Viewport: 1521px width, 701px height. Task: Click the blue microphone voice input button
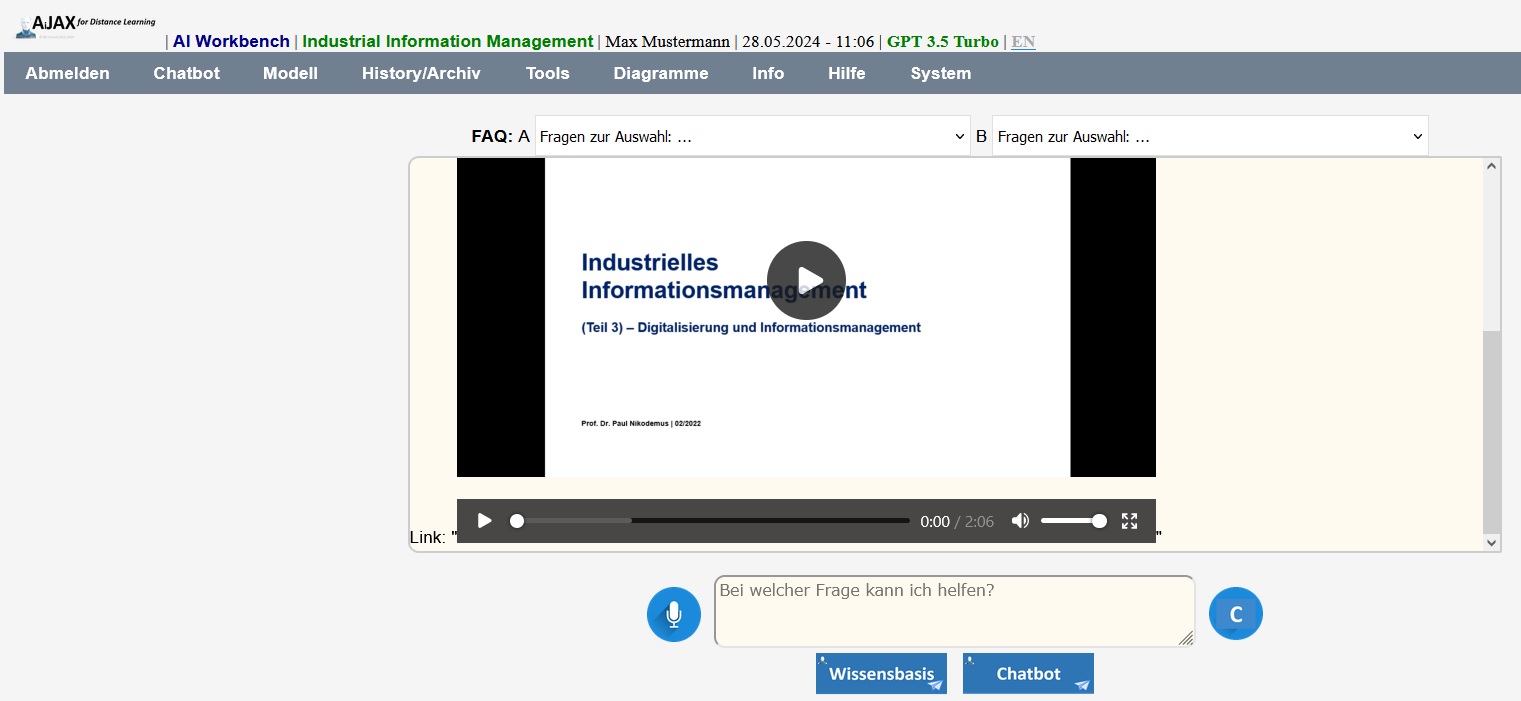(x=673, y=614)
